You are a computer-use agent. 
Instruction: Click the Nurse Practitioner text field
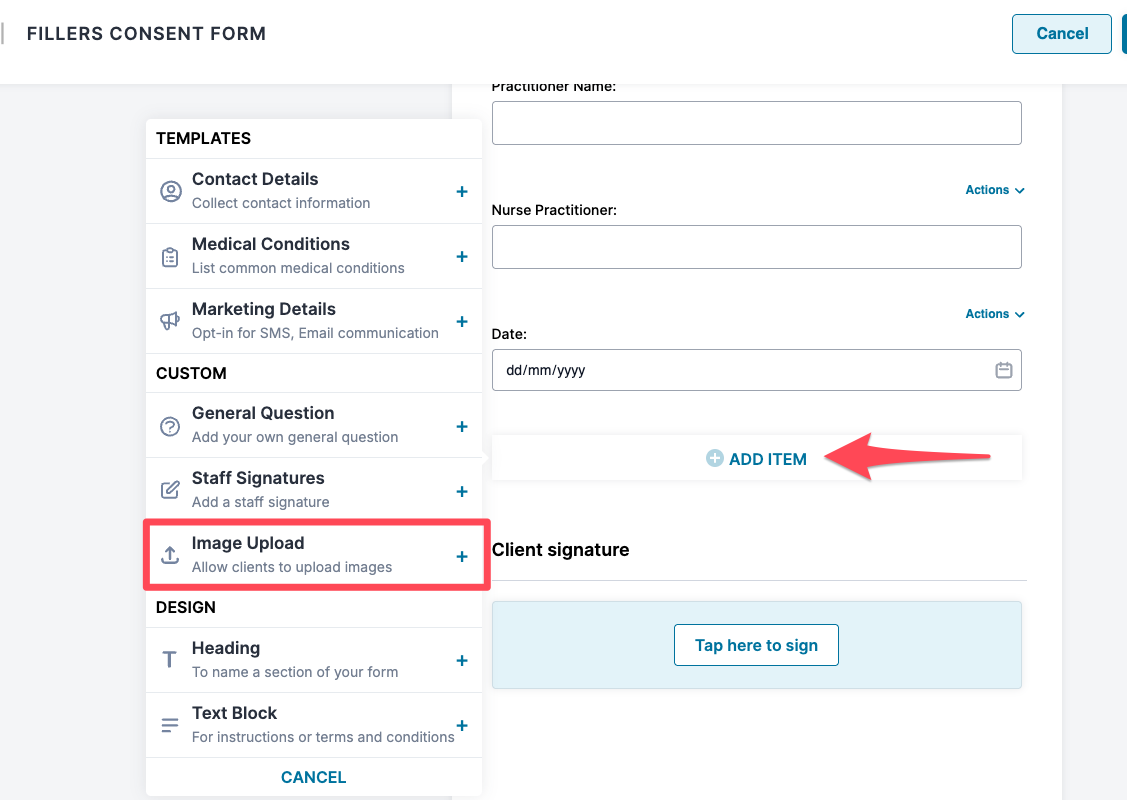click(756, 247)
